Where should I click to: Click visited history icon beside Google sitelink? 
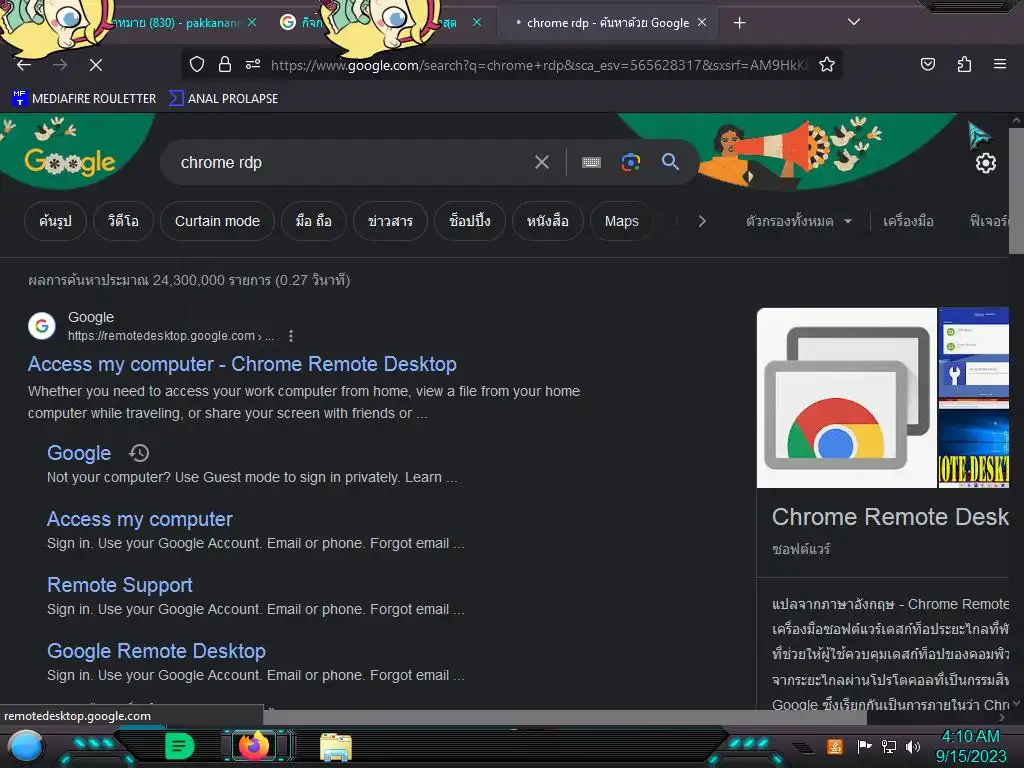pos(139,453)
